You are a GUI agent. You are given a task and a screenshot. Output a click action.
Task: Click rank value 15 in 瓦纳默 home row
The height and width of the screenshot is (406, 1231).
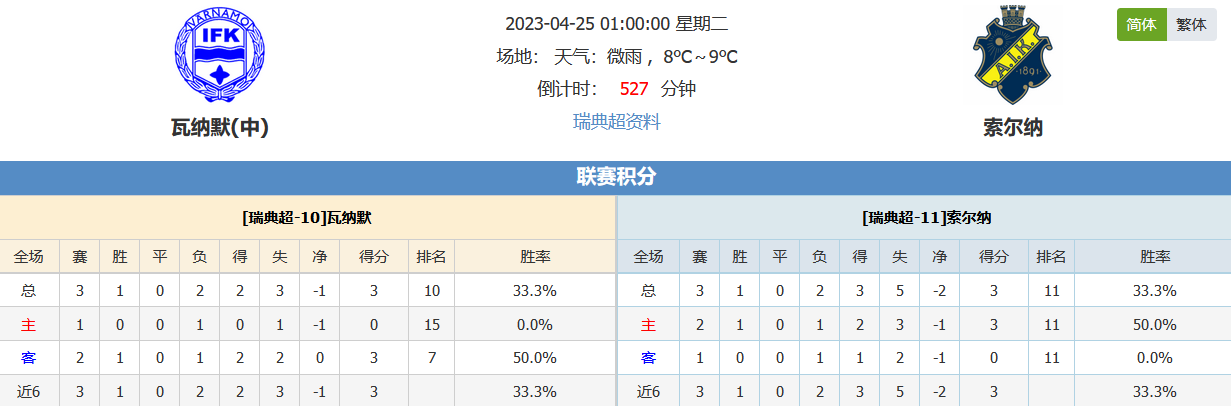(x=432, y=325)
